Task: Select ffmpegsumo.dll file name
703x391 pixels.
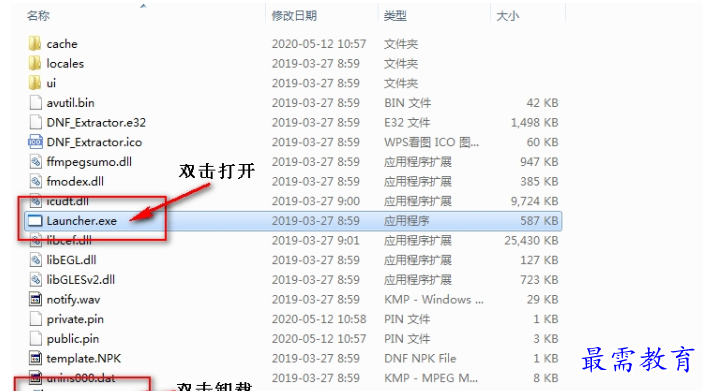Action: point(89,162)
